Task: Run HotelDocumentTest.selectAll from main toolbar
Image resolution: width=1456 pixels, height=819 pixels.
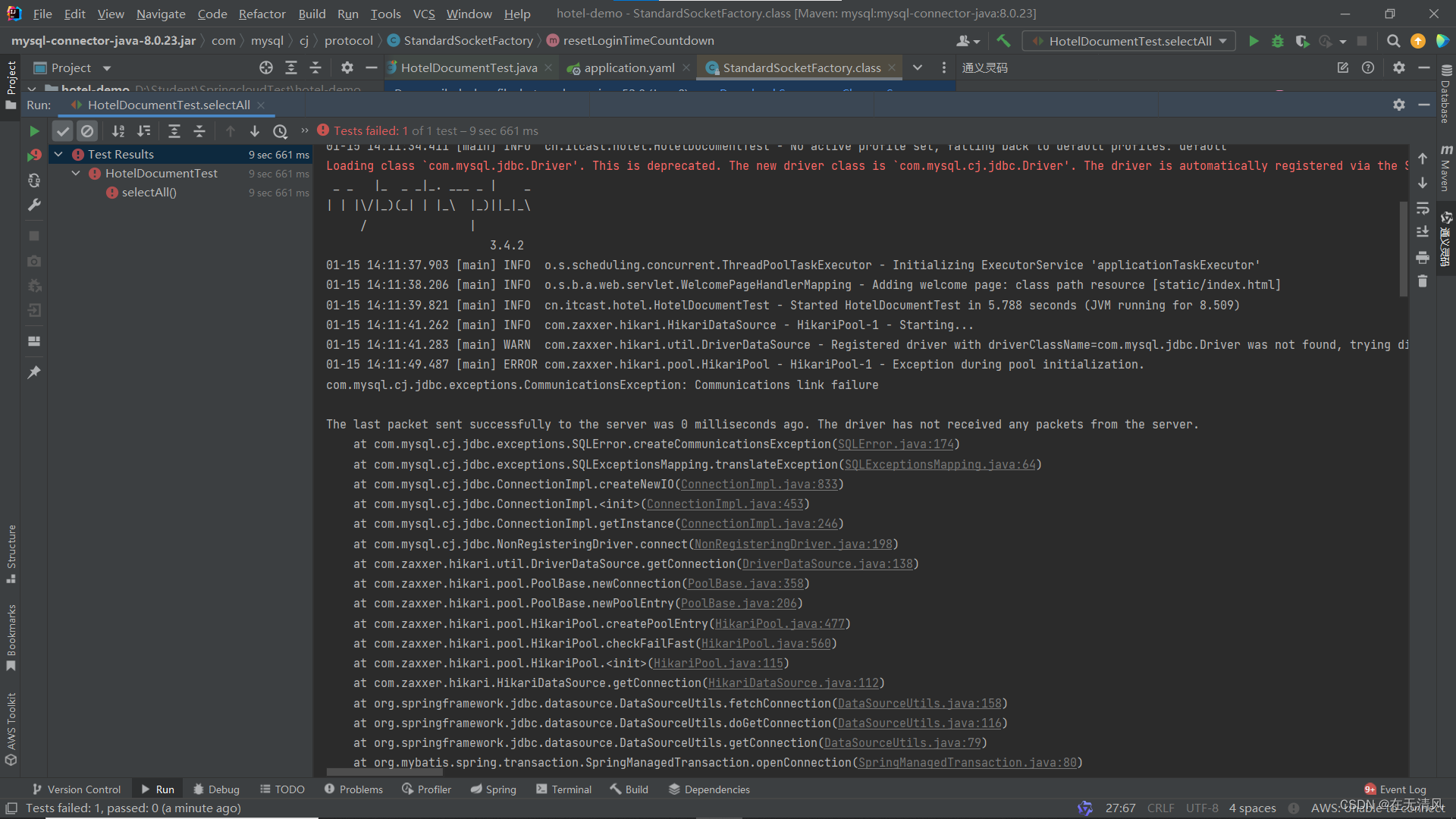Action: [x=1254, y=41]
